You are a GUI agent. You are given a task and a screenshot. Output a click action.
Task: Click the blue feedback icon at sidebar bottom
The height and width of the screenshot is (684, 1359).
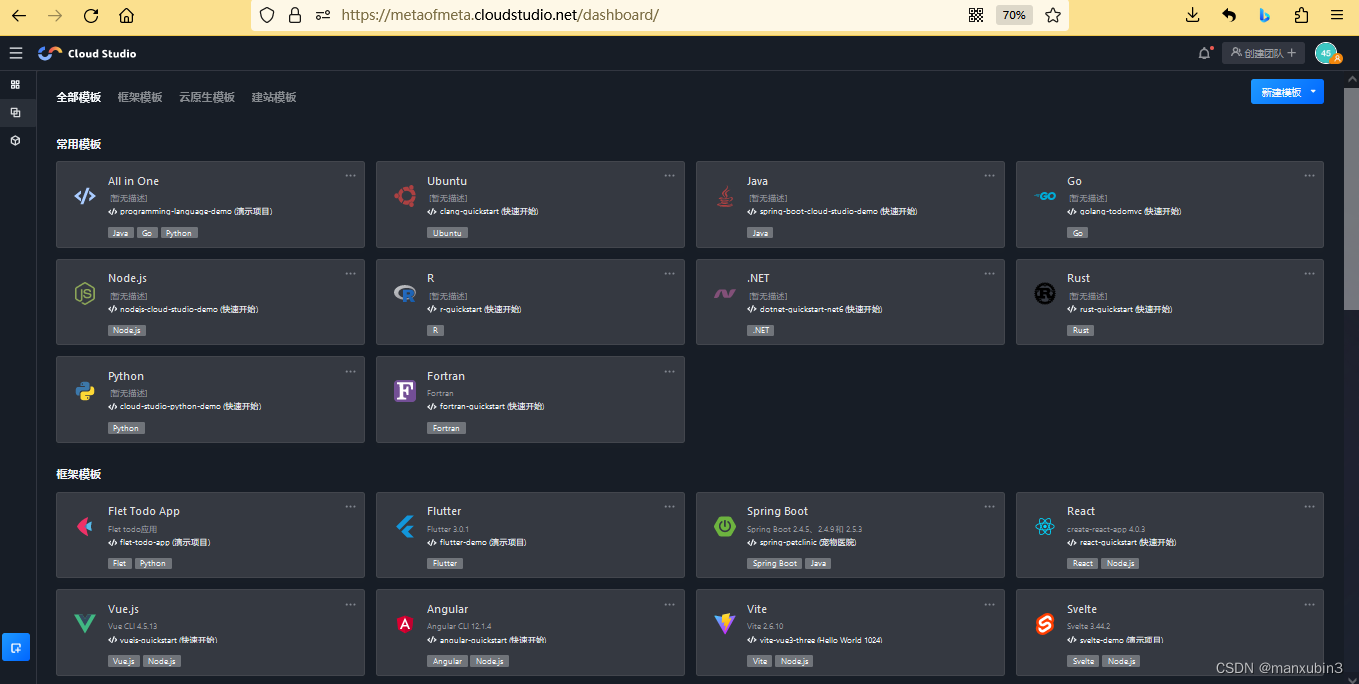pos(15,647)
